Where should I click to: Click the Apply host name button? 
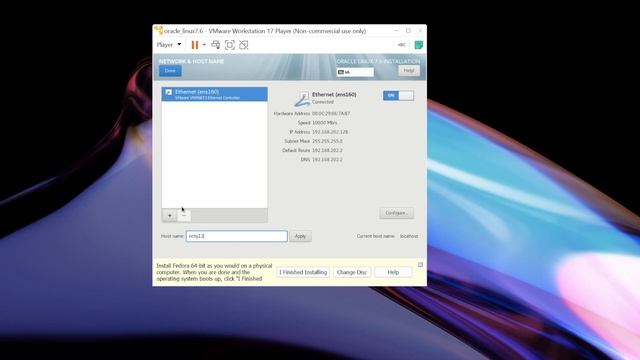tap(300, 236)
